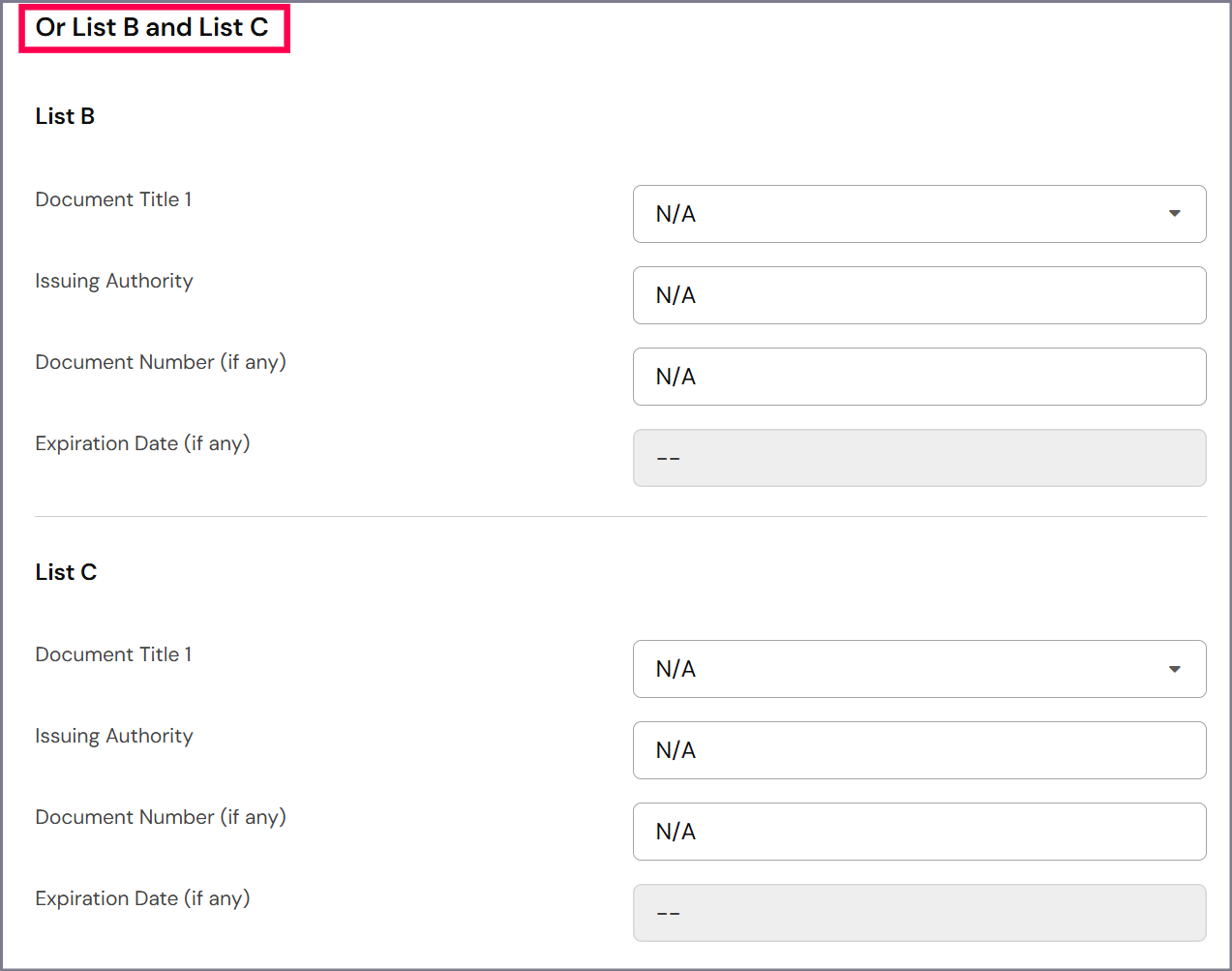Click the List C "Document Title 1" label
Screen dimensions: 1232x971
click(x=113, y=654)
